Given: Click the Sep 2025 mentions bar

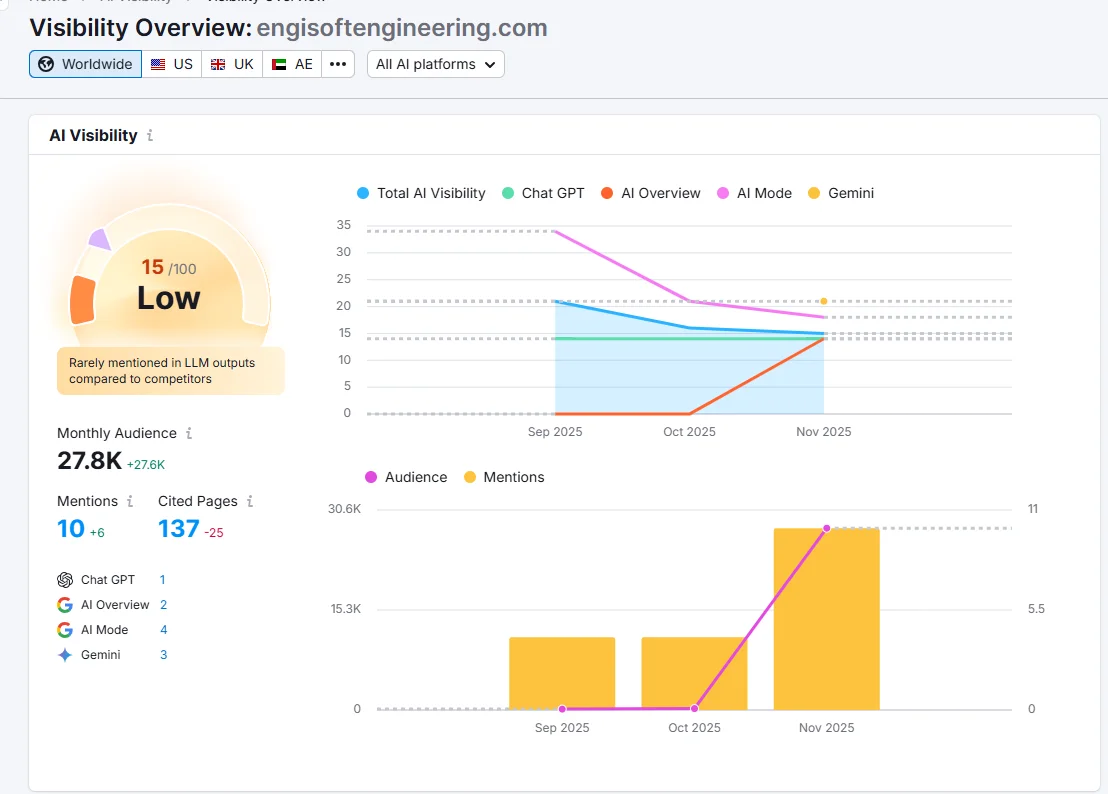Looking at the screenshot, I should tap(562, 673).
